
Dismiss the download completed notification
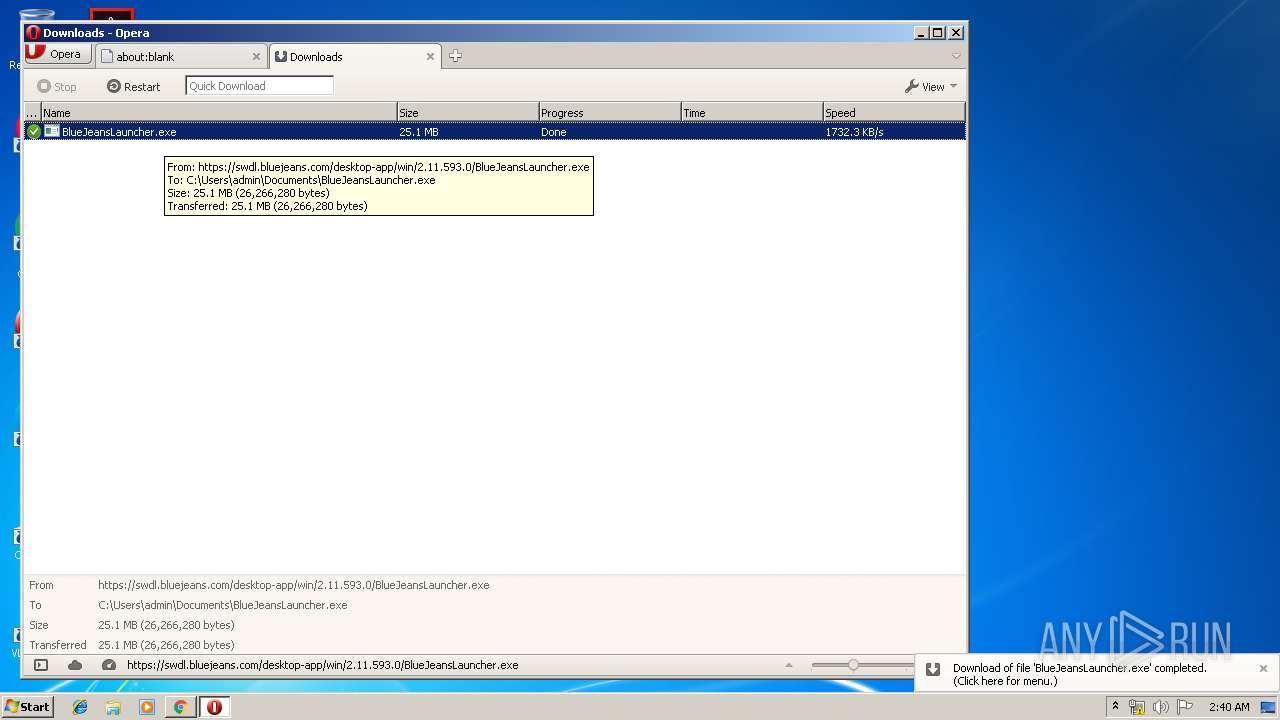click(1263, 668)
